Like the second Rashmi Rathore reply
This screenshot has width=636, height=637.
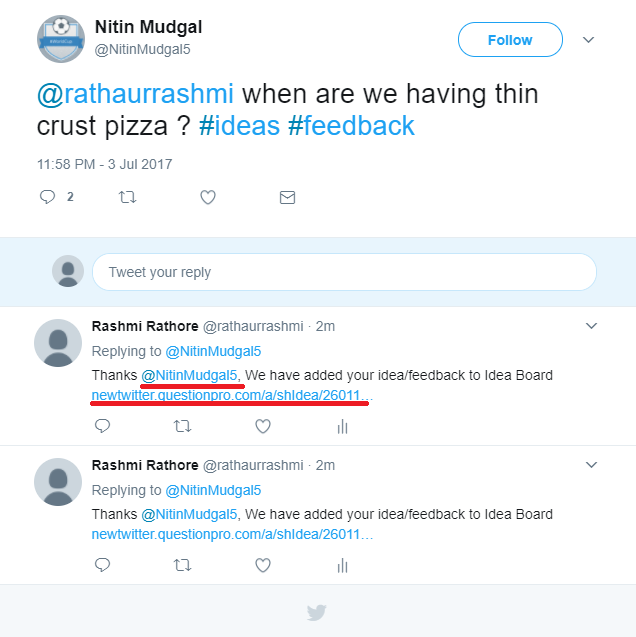pos(262,565)
